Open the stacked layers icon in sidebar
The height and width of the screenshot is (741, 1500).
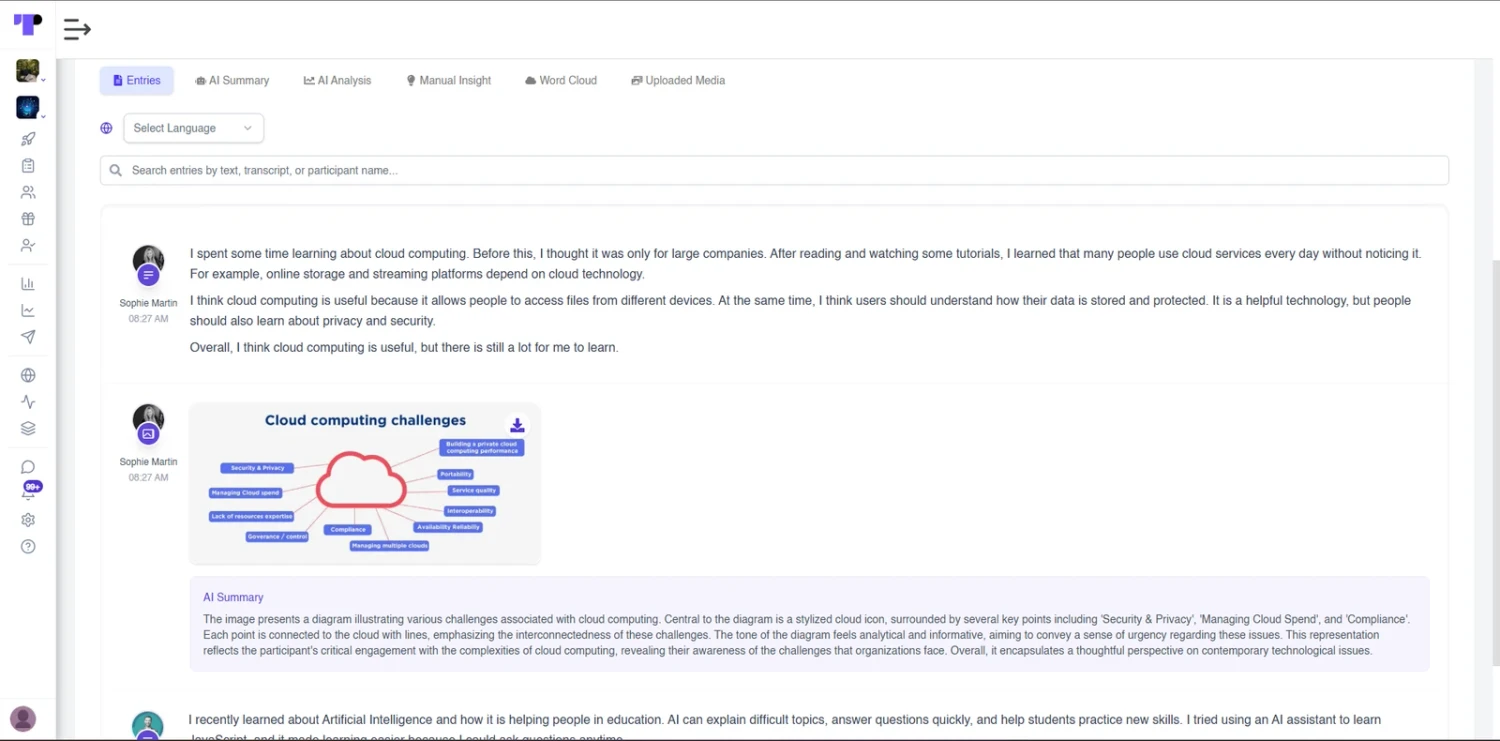pos(28,429)
